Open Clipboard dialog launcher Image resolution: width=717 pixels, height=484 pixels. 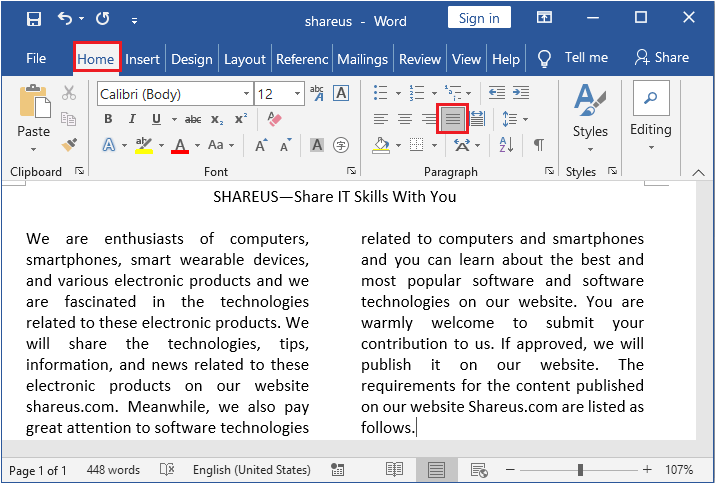coord(80,171)
